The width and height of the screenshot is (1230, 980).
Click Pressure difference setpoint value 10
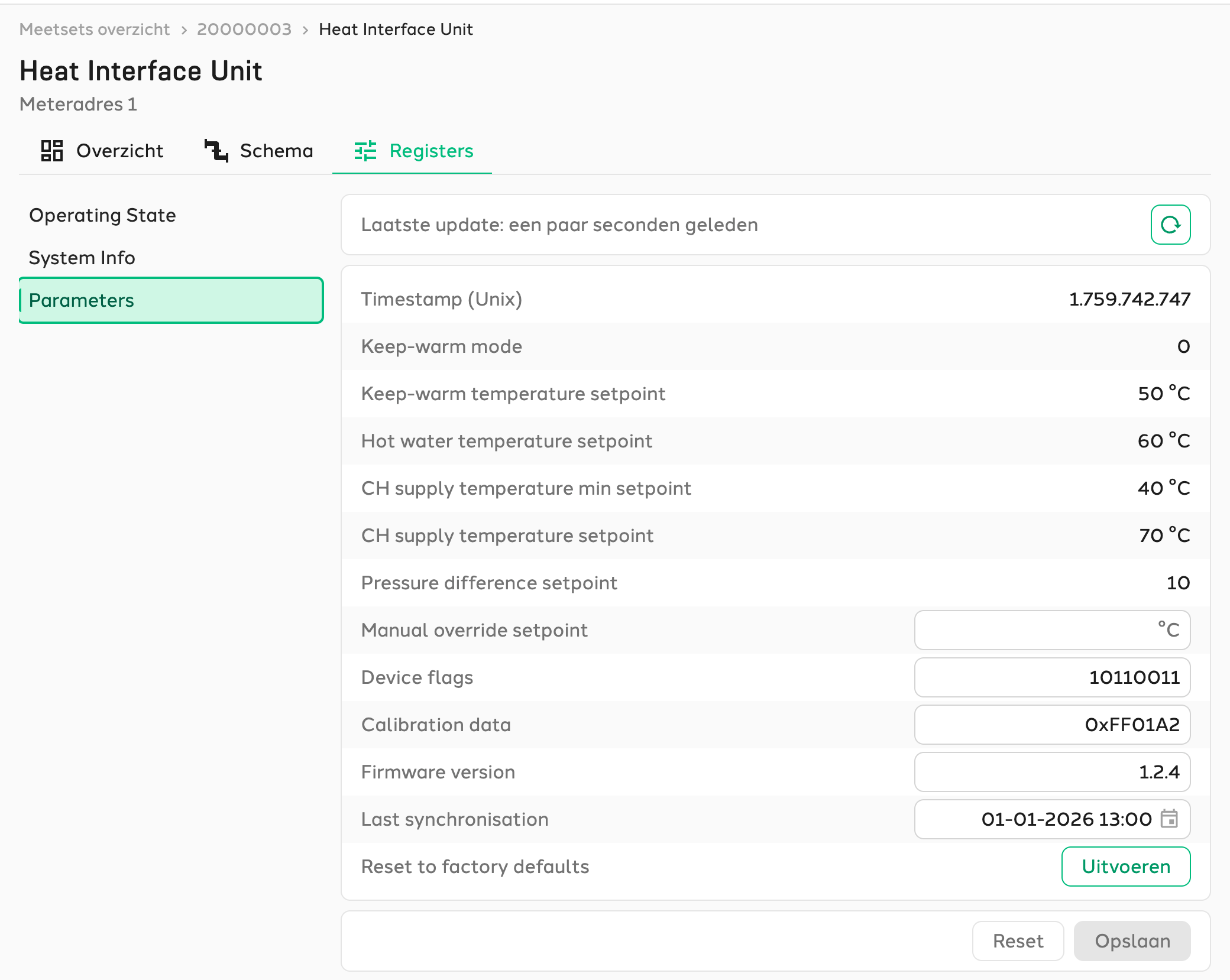pyautogui.click(x=1178, y=583)
